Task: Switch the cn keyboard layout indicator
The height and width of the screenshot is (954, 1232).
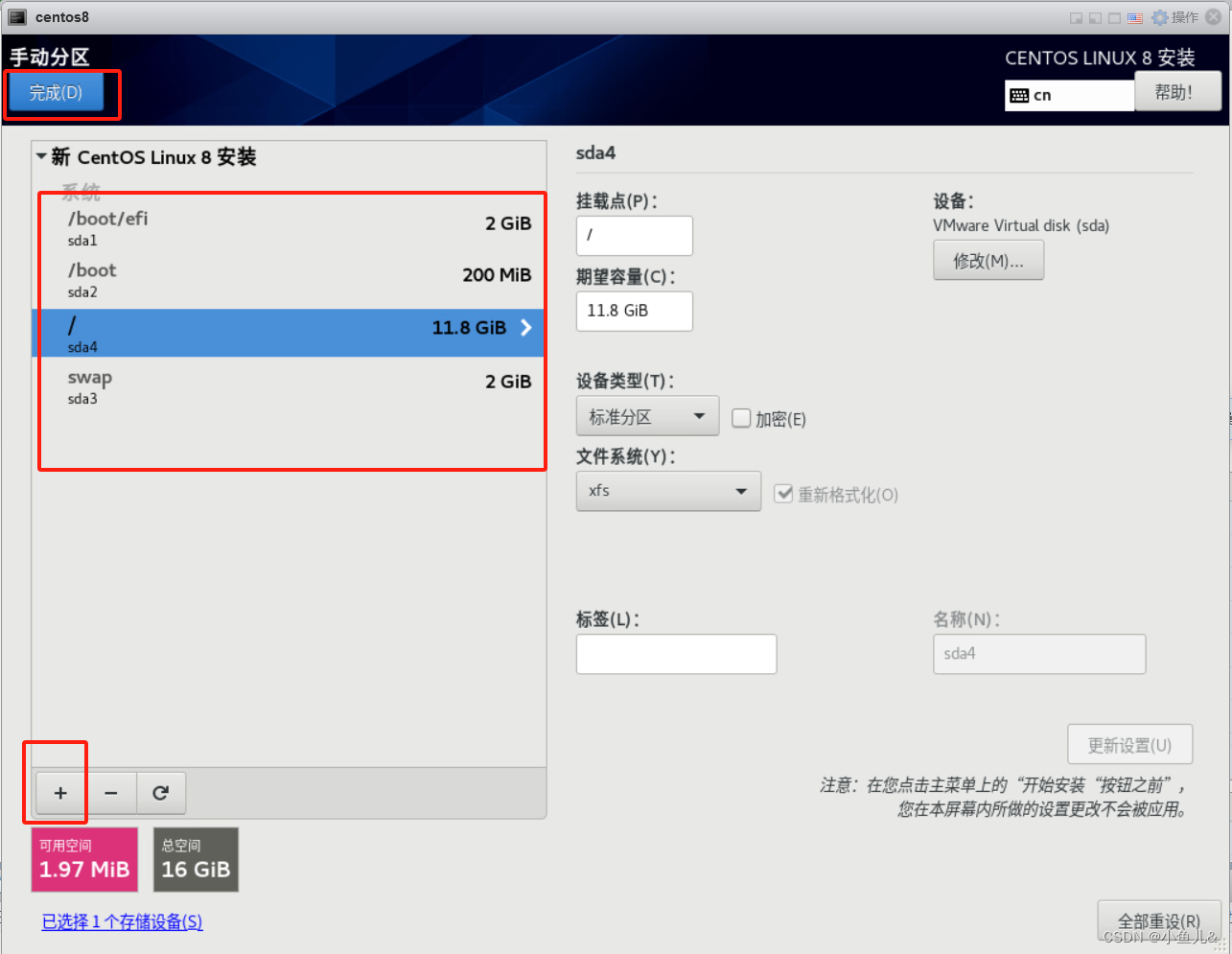Action: pos(1069,95)
